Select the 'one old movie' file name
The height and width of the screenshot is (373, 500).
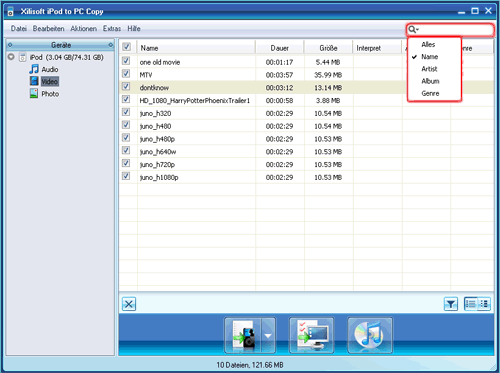(160, 62)
